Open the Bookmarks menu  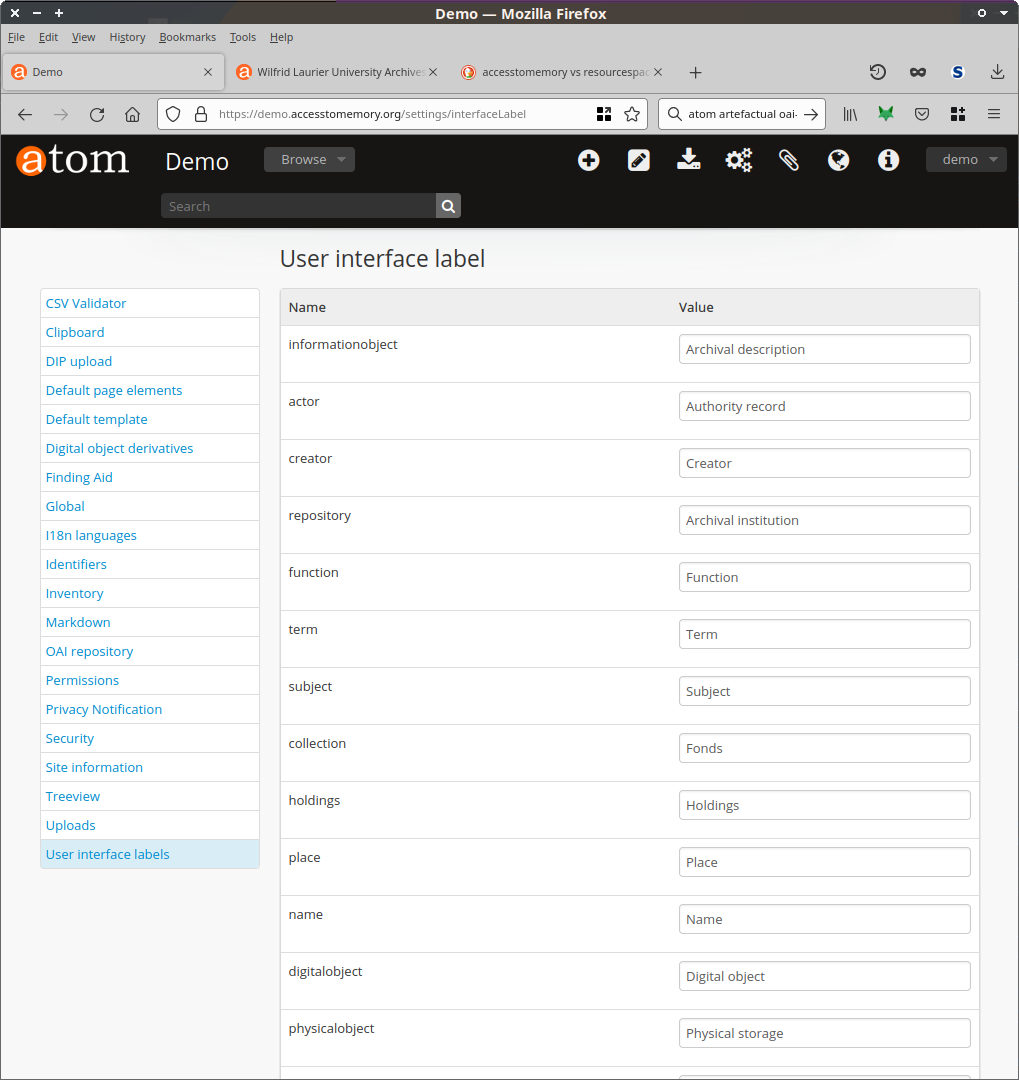(x=187, y=37)
